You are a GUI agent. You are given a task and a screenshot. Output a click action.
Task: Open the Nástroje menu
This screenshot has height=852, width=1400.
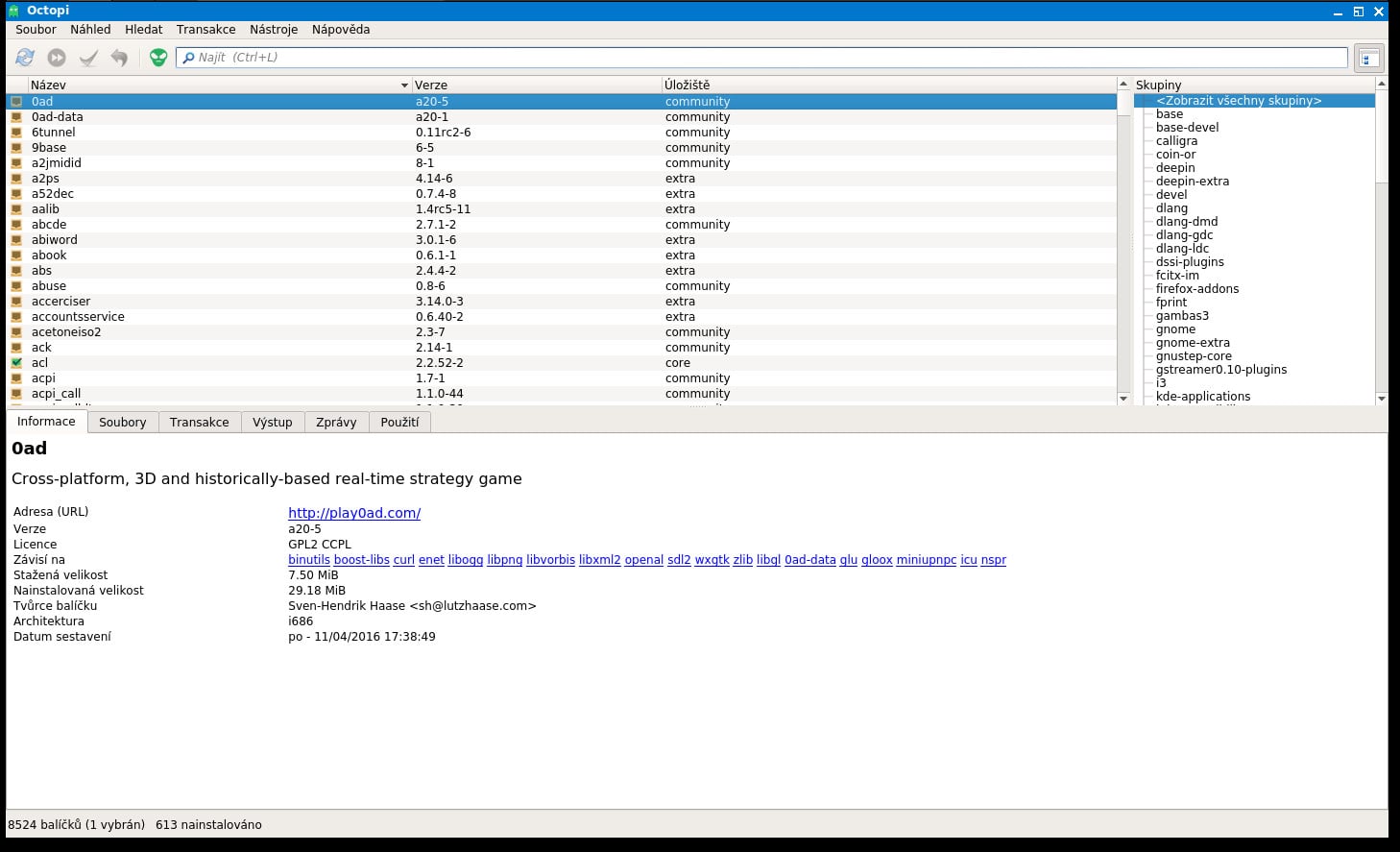pyautogui.click(x=274, y=30)
